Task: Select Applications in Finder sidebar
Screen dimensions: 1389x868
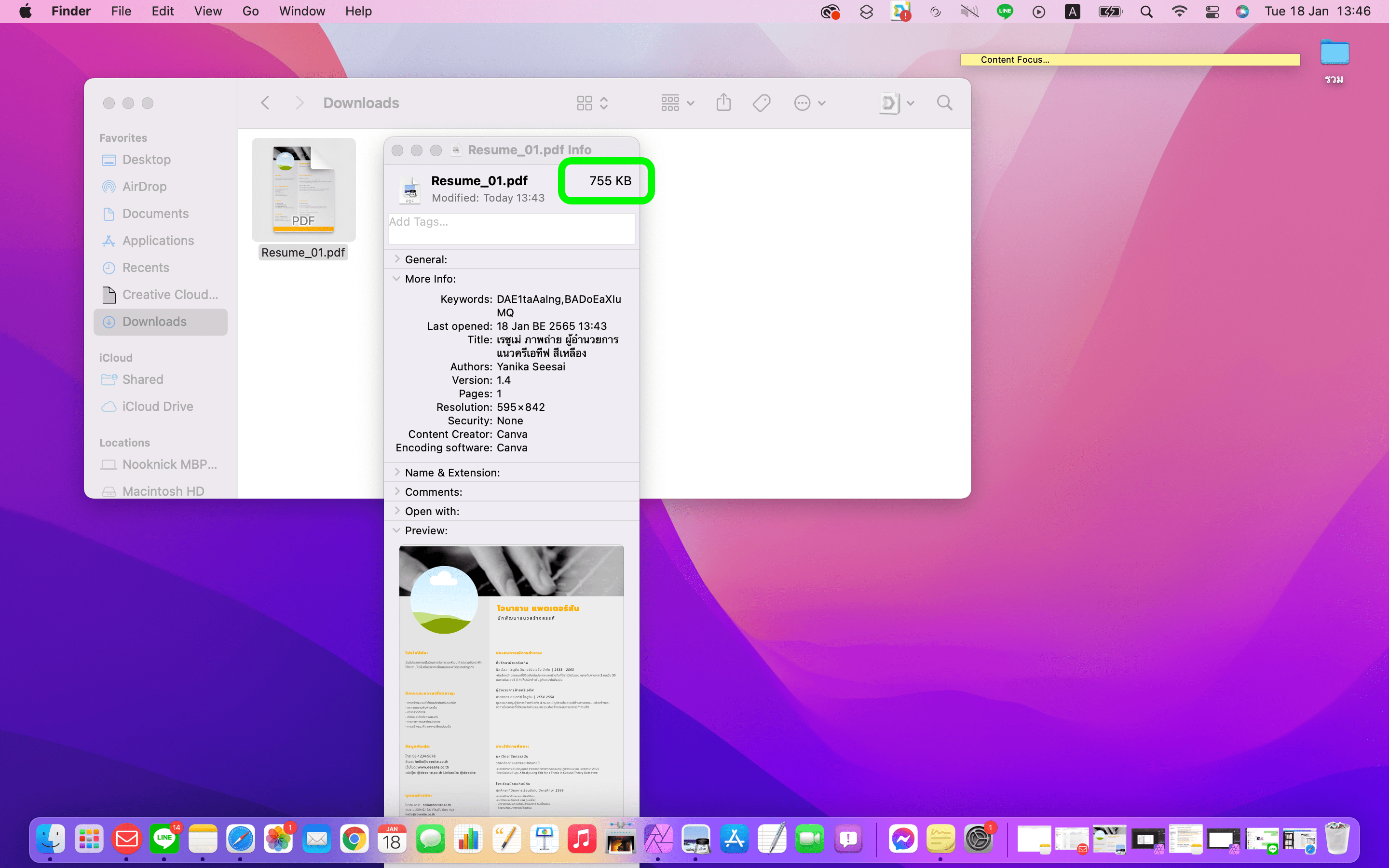Action: [158, 241]
